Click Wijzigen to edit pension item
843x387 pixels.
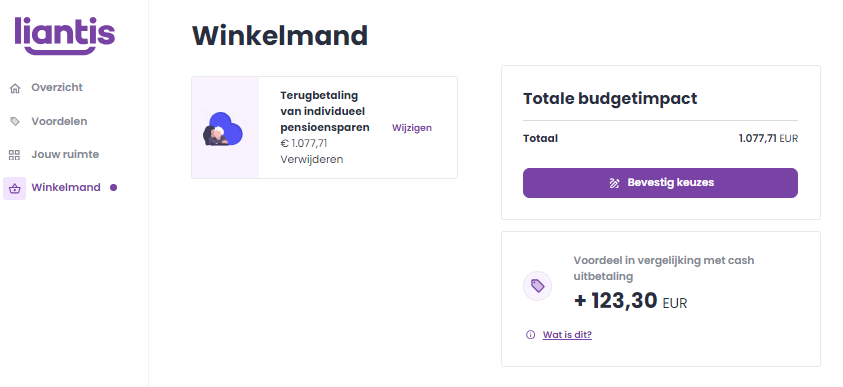point(412,128)
